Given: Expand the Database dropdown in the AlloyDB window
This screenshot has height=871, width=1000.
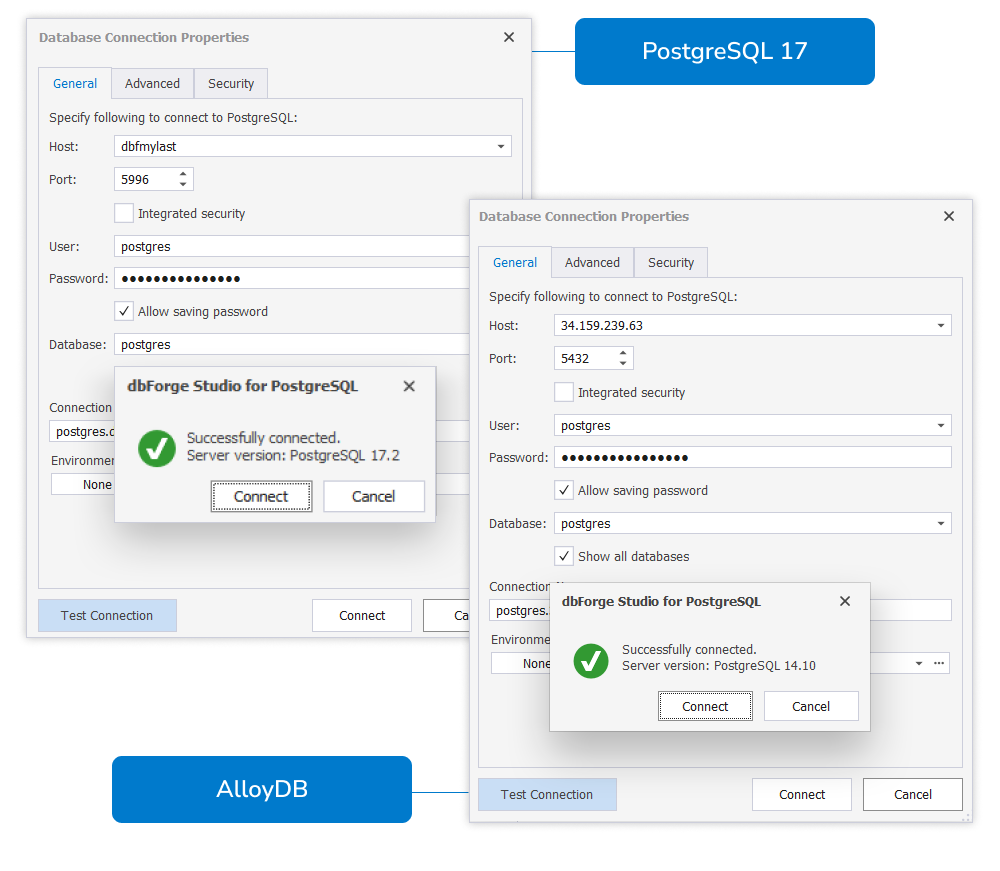Looking at the screenshot, I should tap(941, 524).
